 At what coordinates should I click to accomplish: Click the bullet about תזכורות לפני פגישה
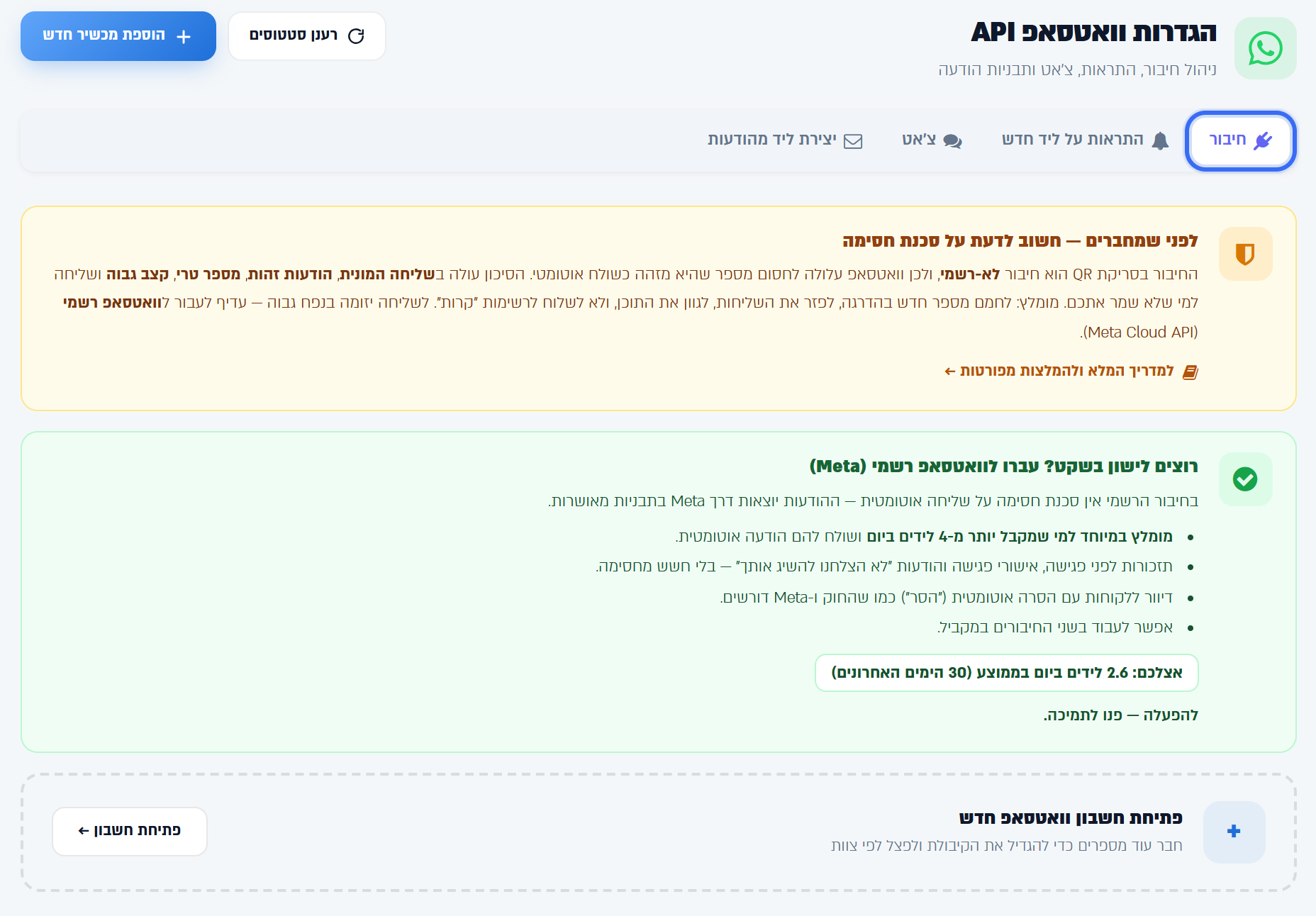[884, 566]
